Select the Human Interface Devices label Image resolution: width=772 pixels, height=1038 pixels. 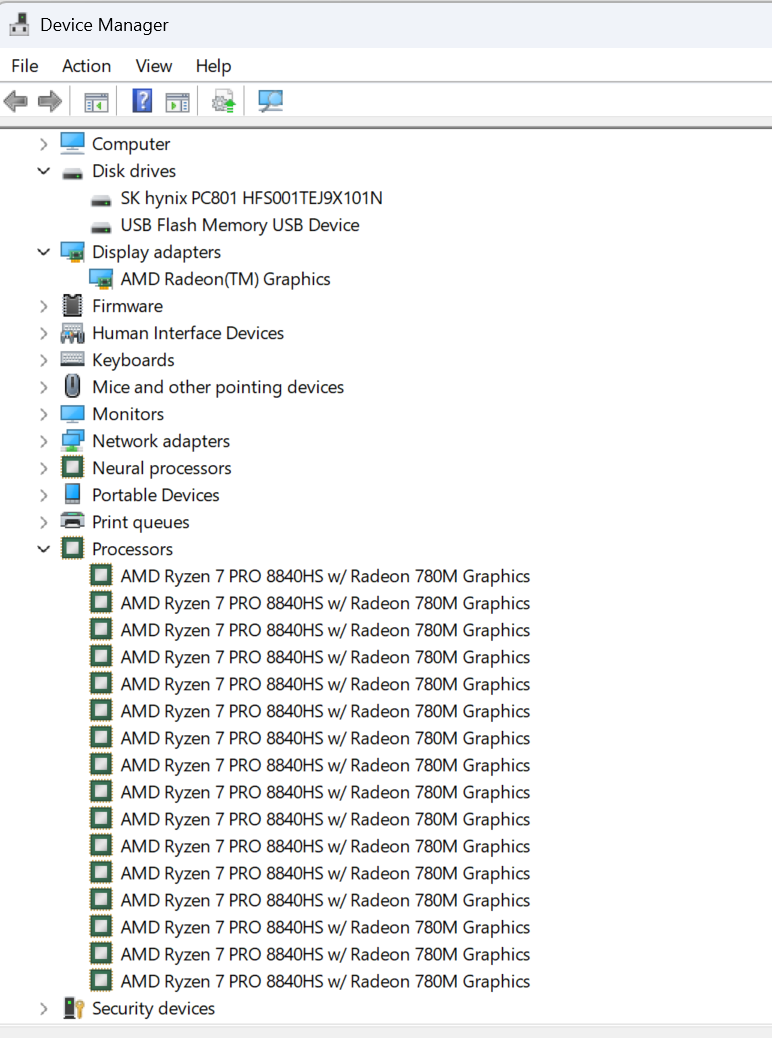[188, 333]
